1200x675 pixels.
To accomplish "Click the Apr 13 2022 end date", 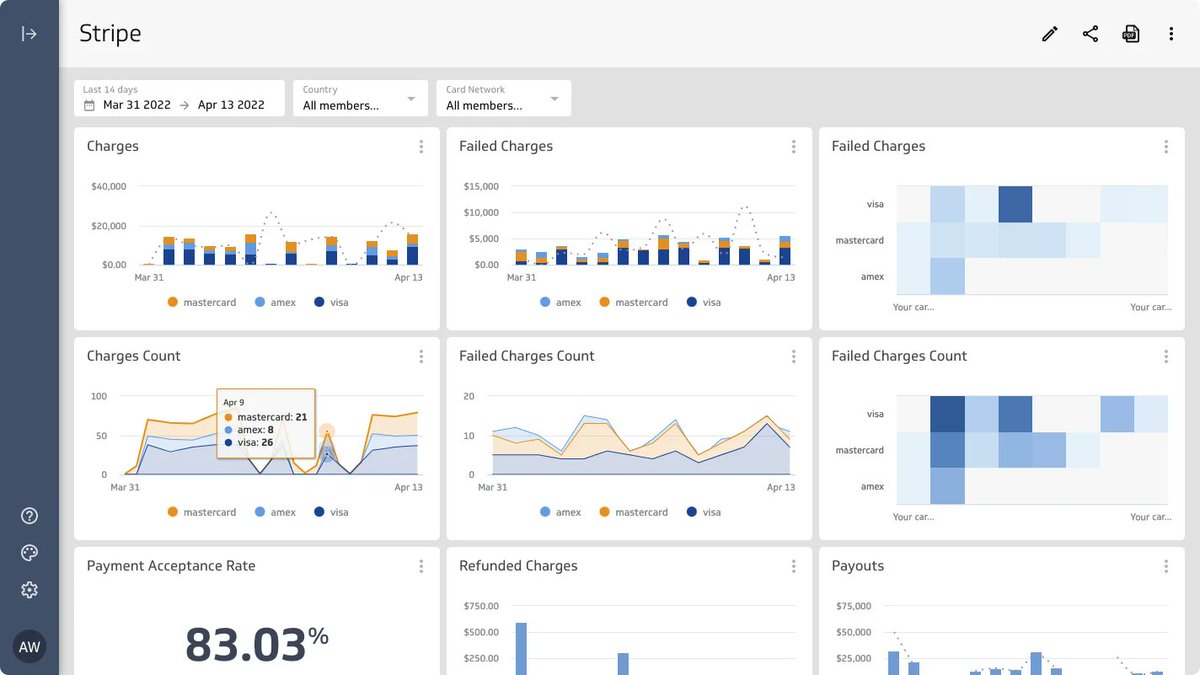I will 231,105.
